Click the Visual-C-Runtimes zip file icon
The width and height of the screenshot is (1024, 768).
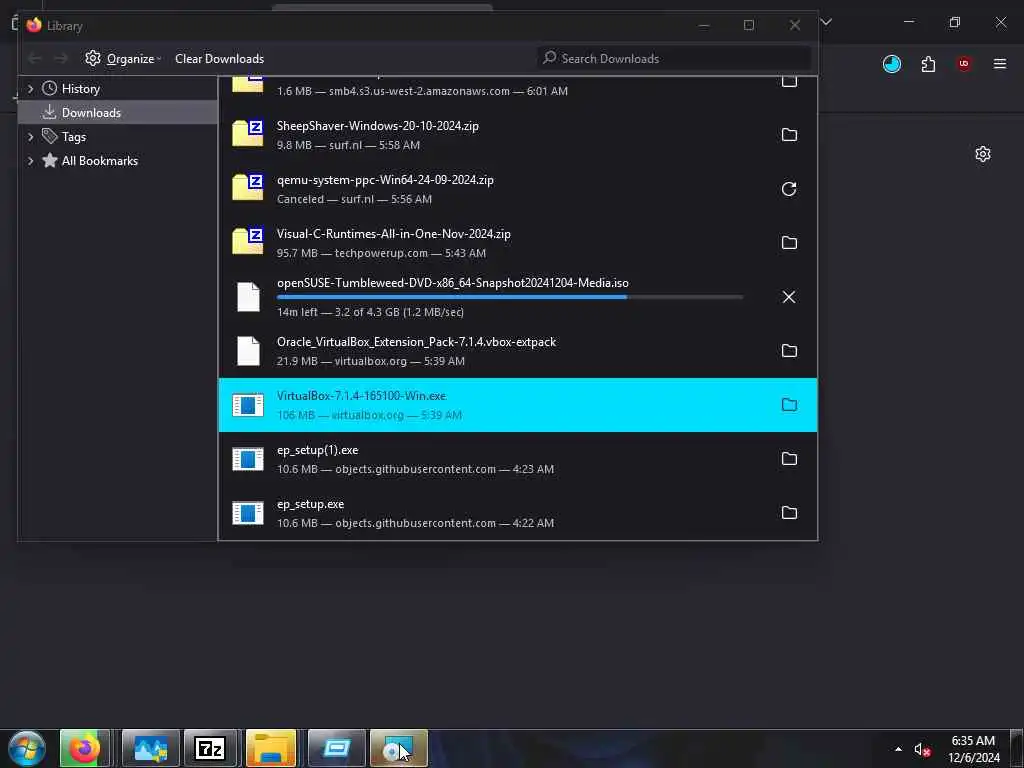[248, 242]
